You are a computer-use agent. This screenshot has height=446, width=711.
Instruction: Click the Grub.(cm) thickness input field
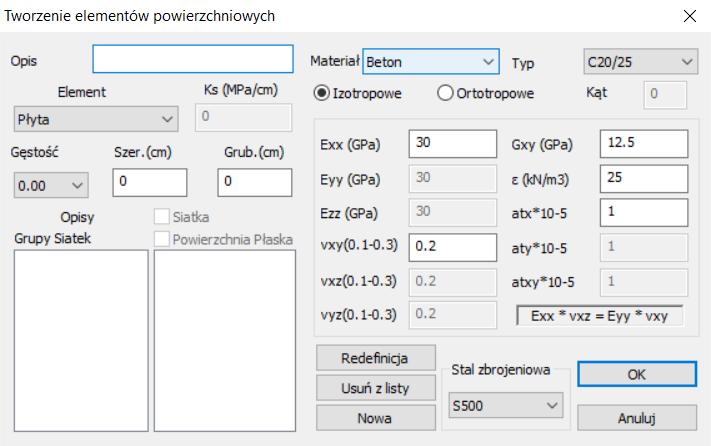pyautogui.click(x=254, y=183)
